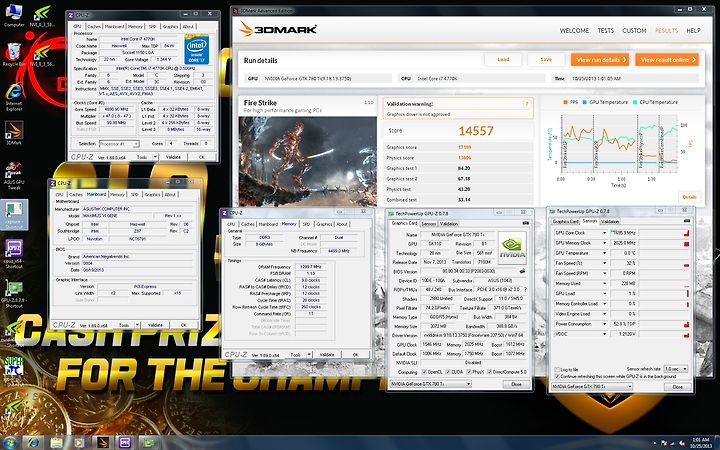Switch to GPU-Z via taskbar icon
Viewport: 720px width, 450px height.
pos(148,443)
